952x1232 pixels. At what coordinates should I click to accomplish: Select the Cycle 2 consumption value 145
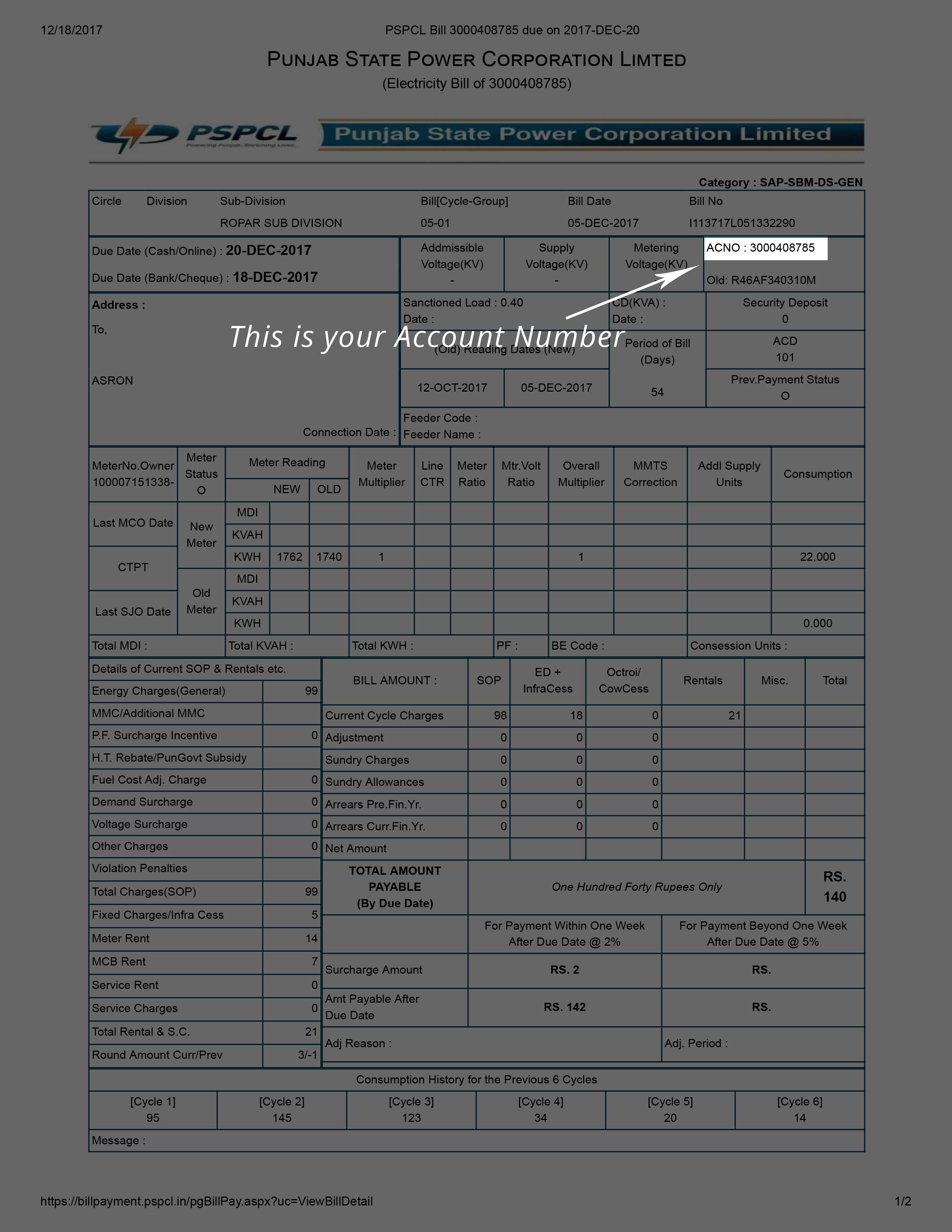click(x=281, y=1117)
